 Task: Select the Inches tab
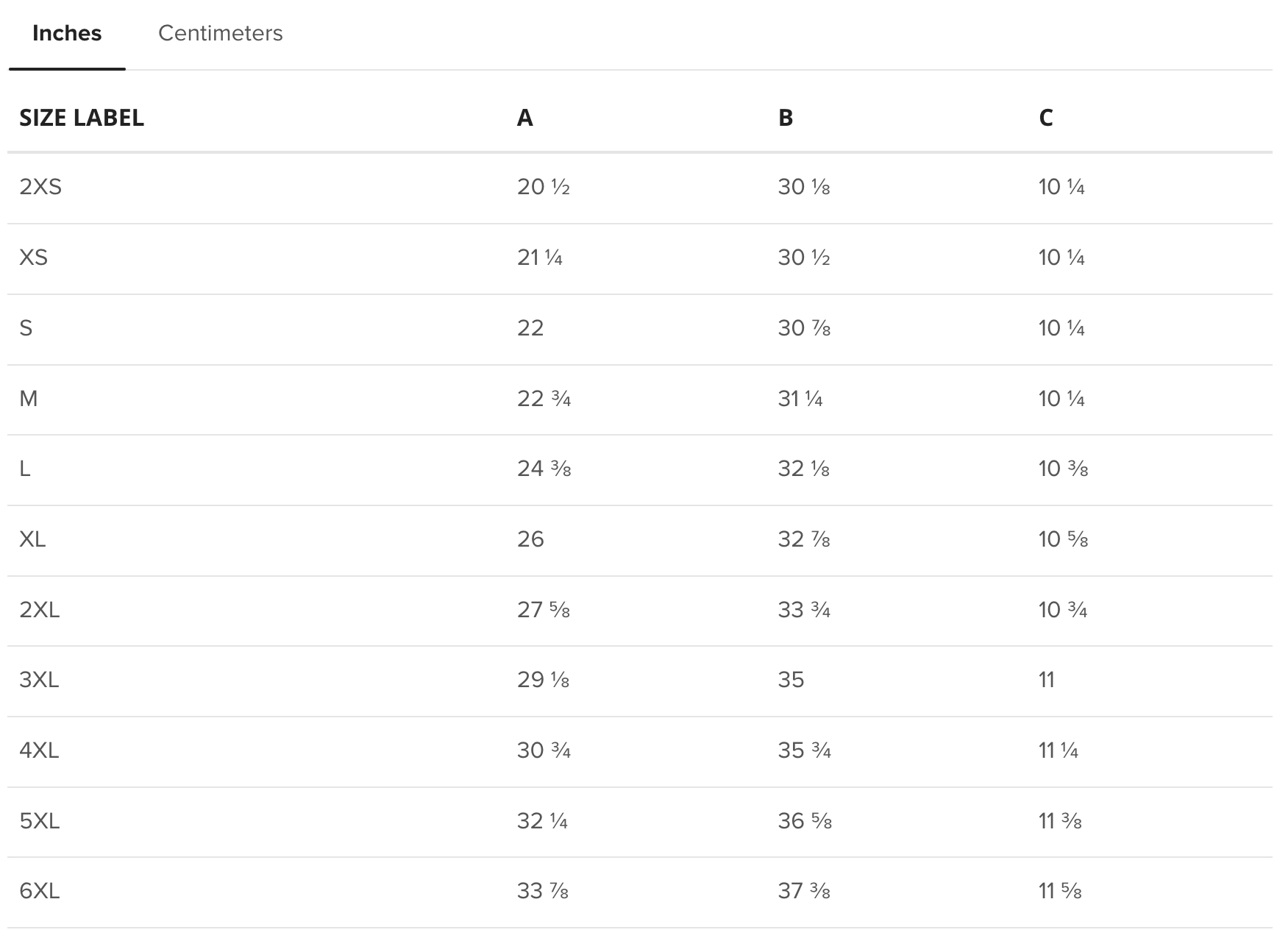point(67,33)
